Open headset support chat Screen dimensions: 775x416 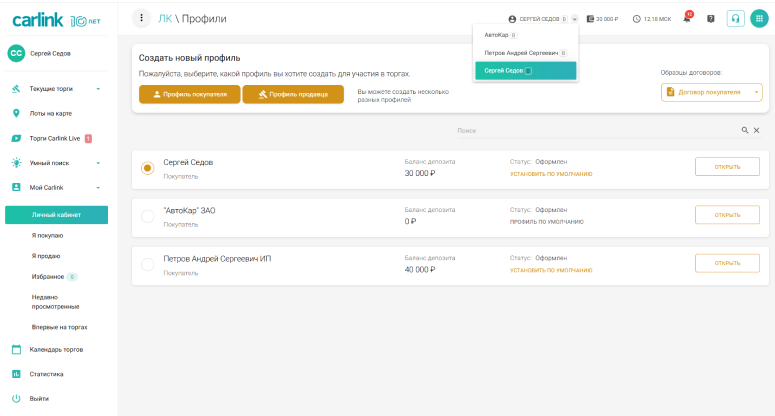click(x=735, y=18)
